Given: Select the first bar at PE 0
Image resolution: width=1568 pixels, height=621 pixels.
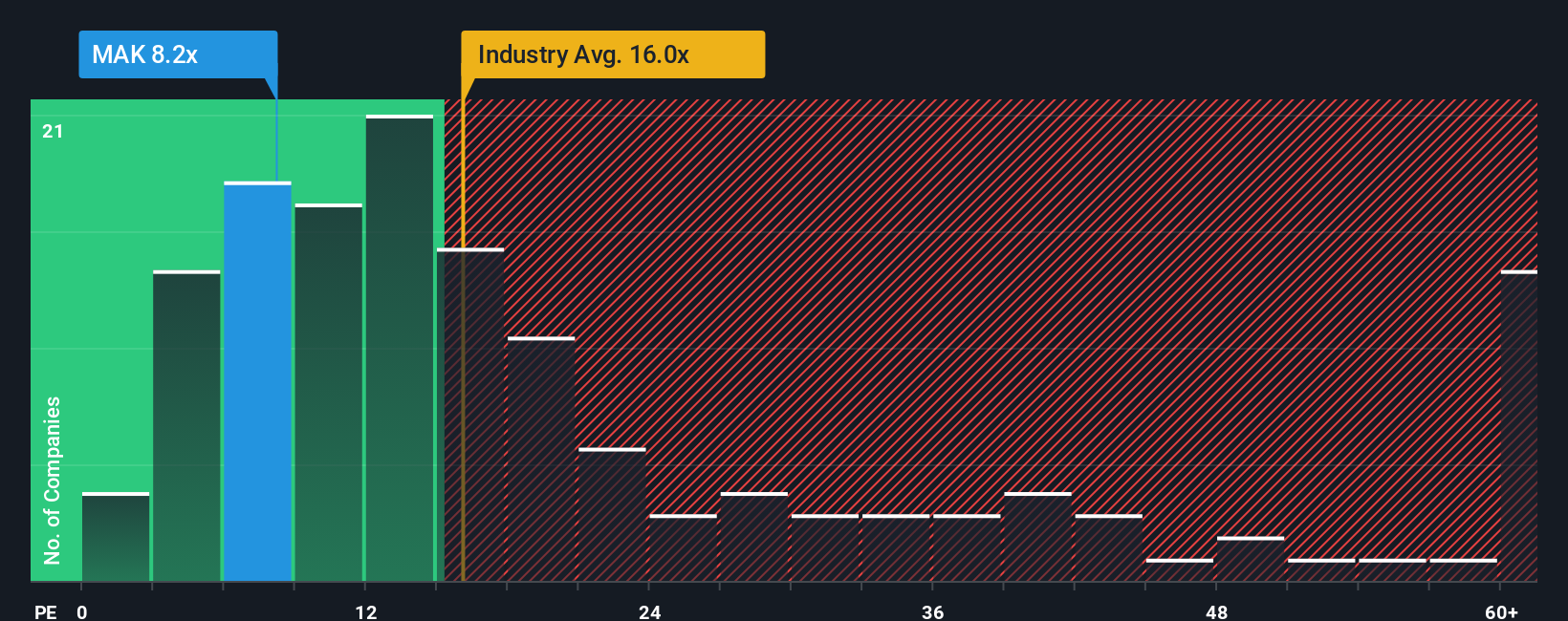Looking at the screenshot, I should [x=116, y=537].
